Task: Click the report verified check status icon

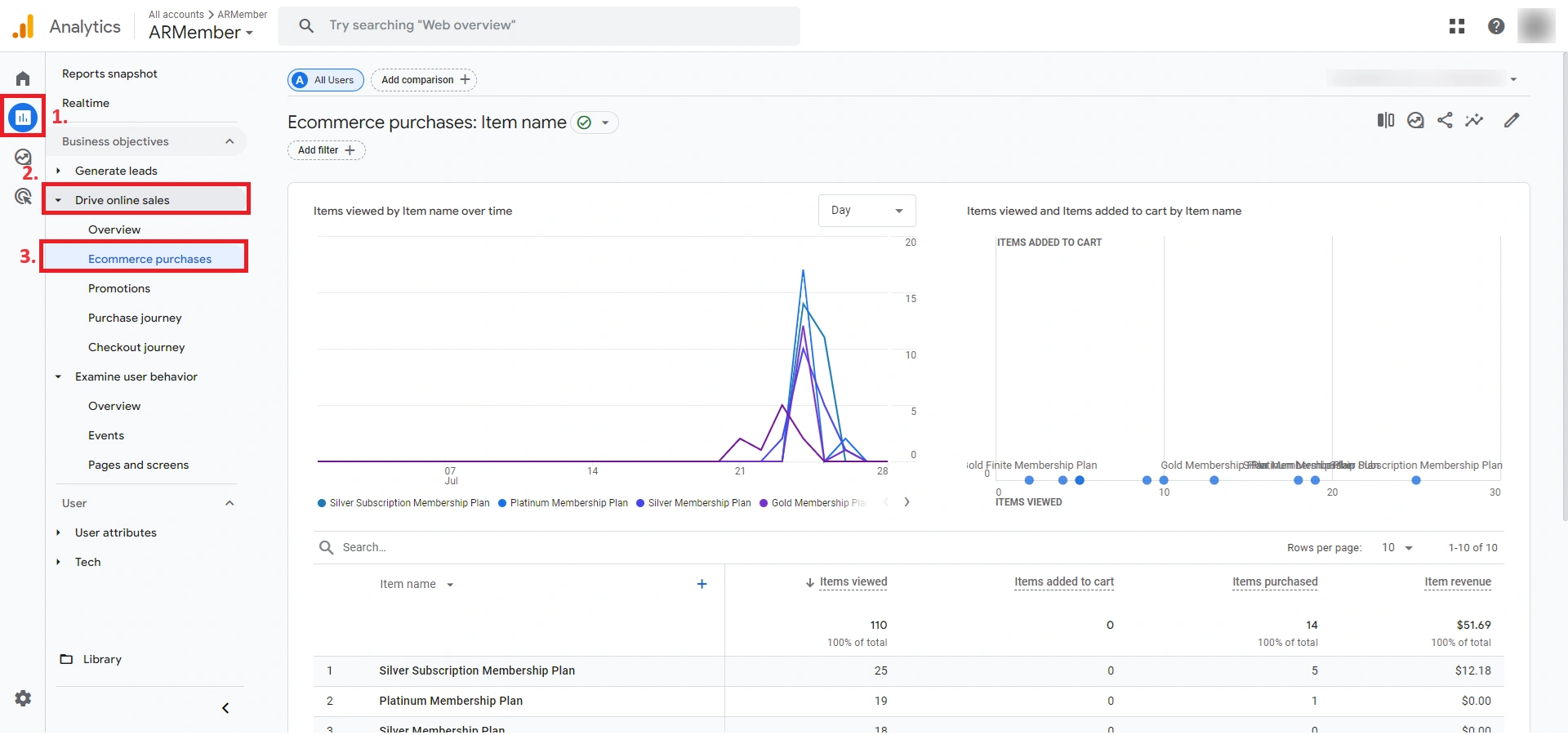Action: click(584, 122)
